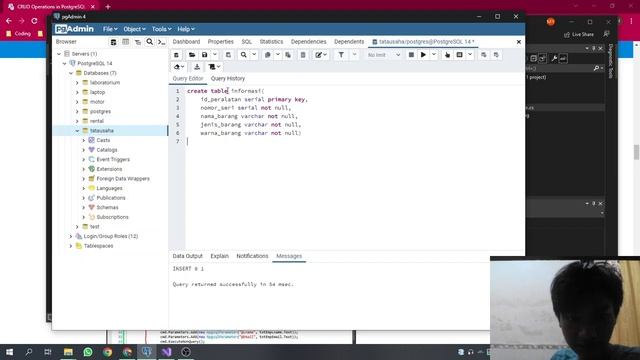The image size is (640, 360).
Task: Expand the rental database node
Action: click(77, 121)
